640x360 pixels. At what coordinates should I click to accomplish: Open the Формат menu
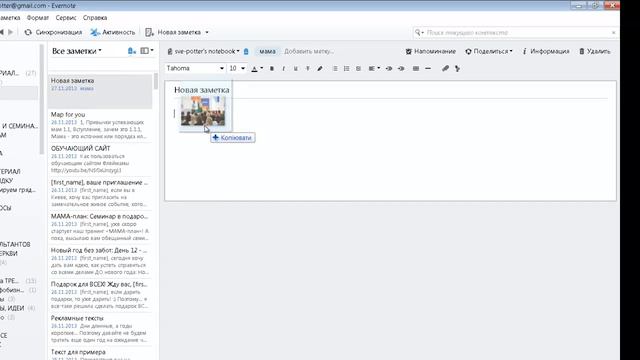[x=38, y=18]
